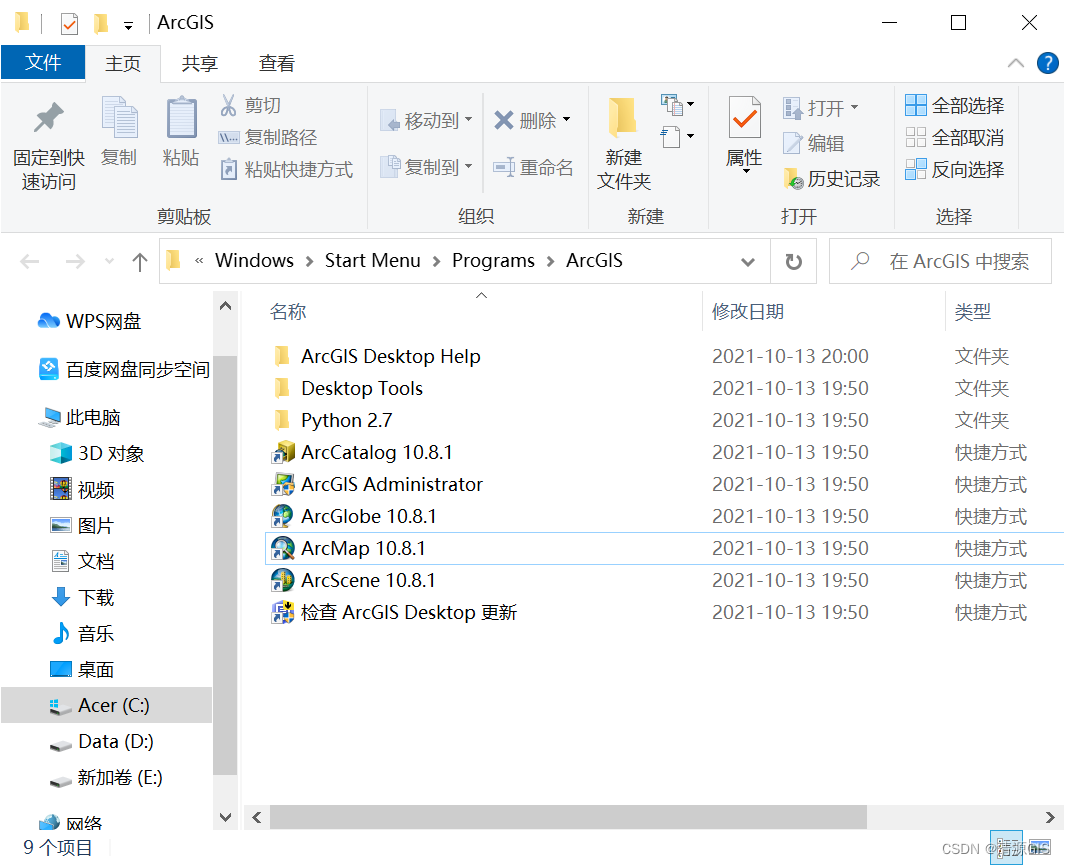The height and width of the screenshot is (865, 1065).
Task: Sort by Type column header
Action: pos(973,312)
